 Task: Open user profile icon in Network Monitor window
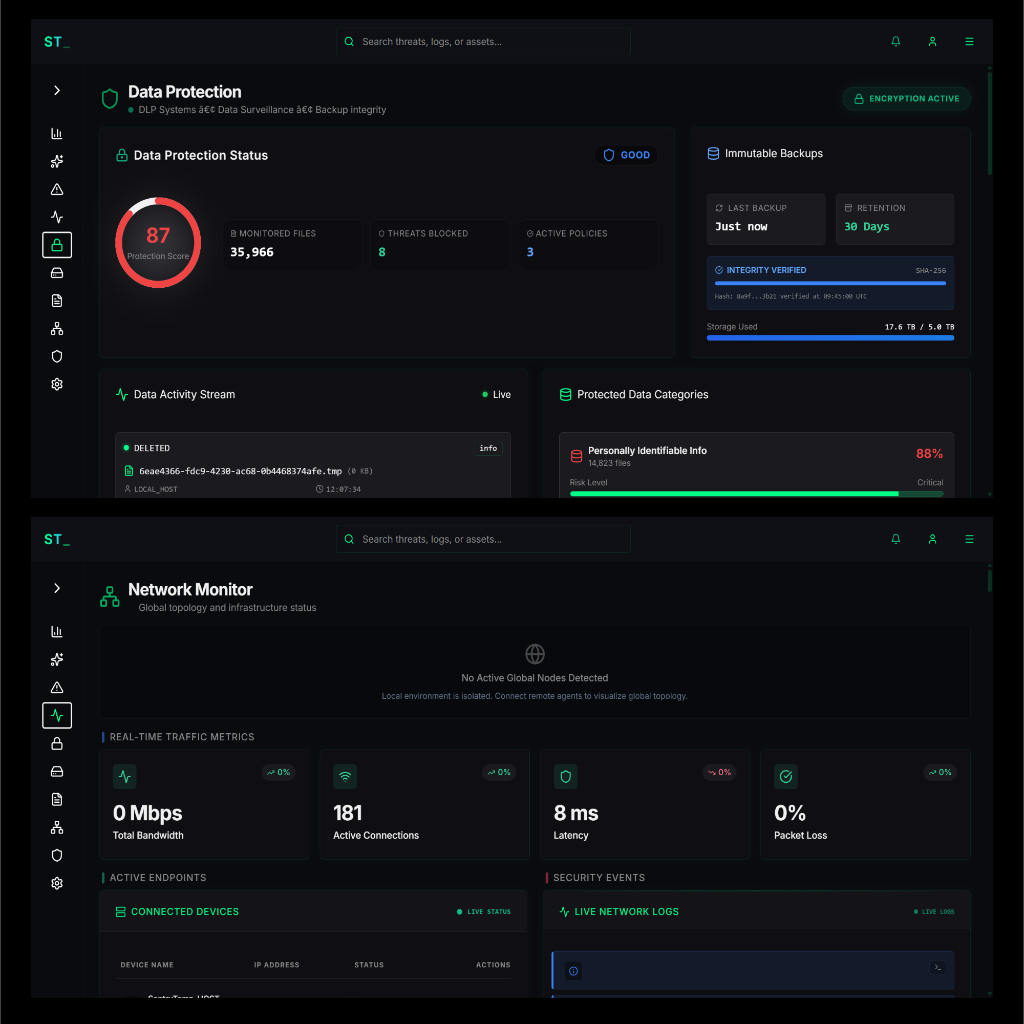click(x=933, y=539)
